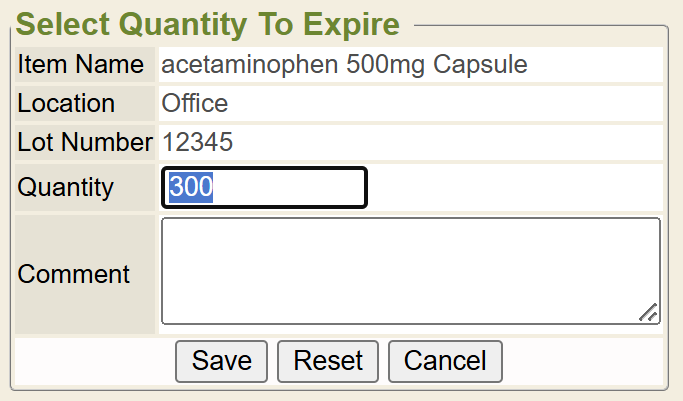683x401 pixels.
Task: Click the Location label
Action: (x=66, y=103)
